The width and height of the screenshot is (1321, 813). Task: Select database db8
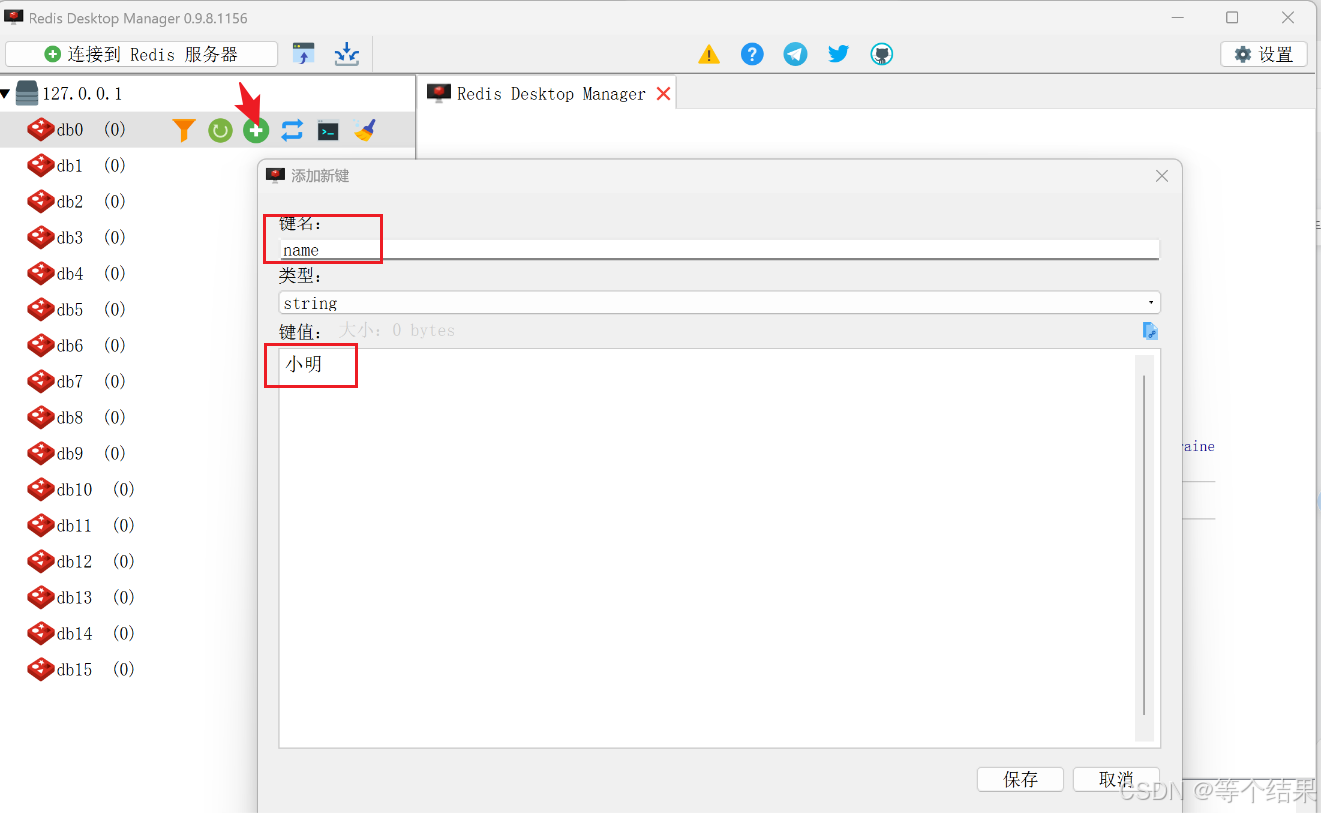pos(76,418)
